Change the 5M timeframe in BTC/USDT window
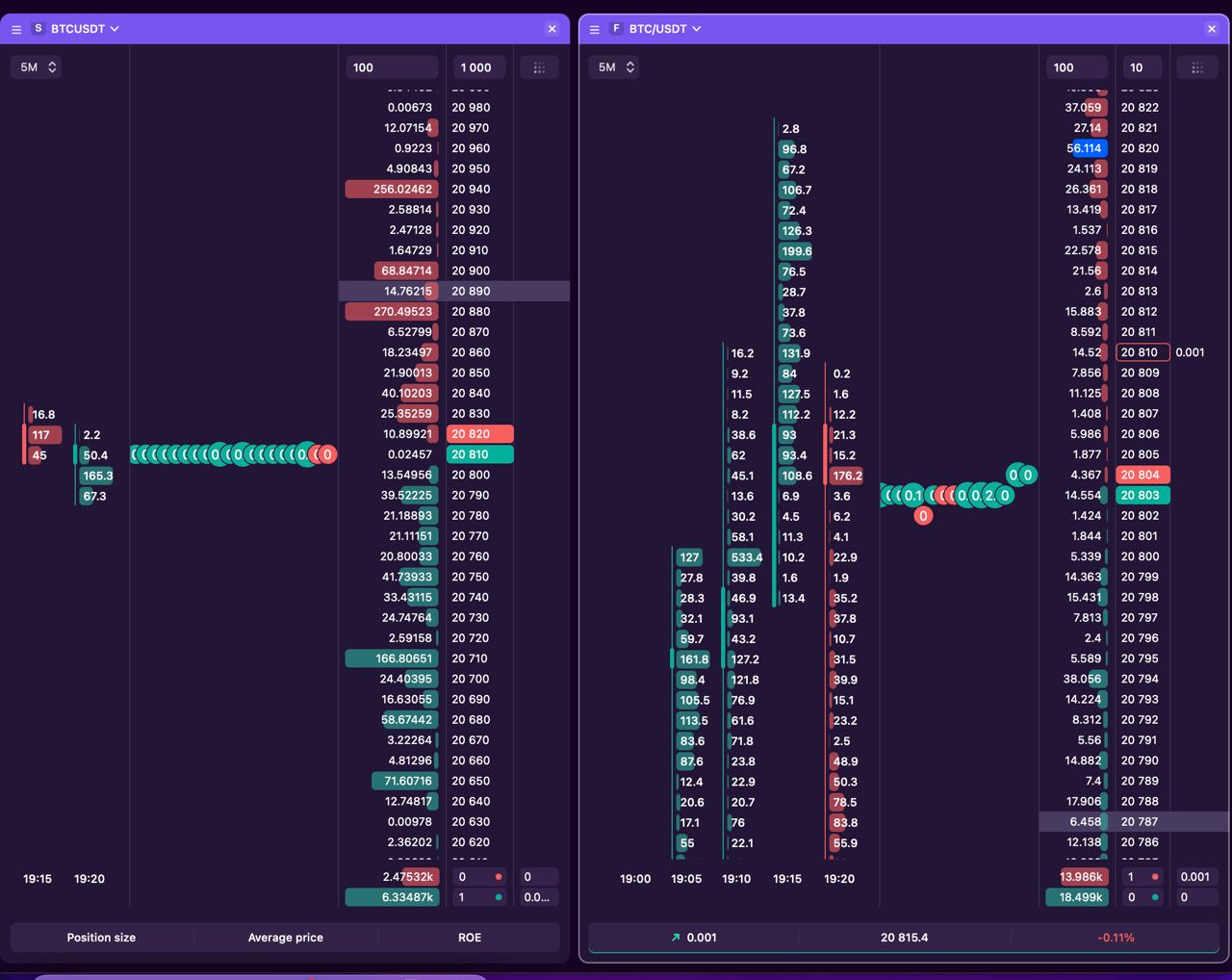 tap(616, 67)
